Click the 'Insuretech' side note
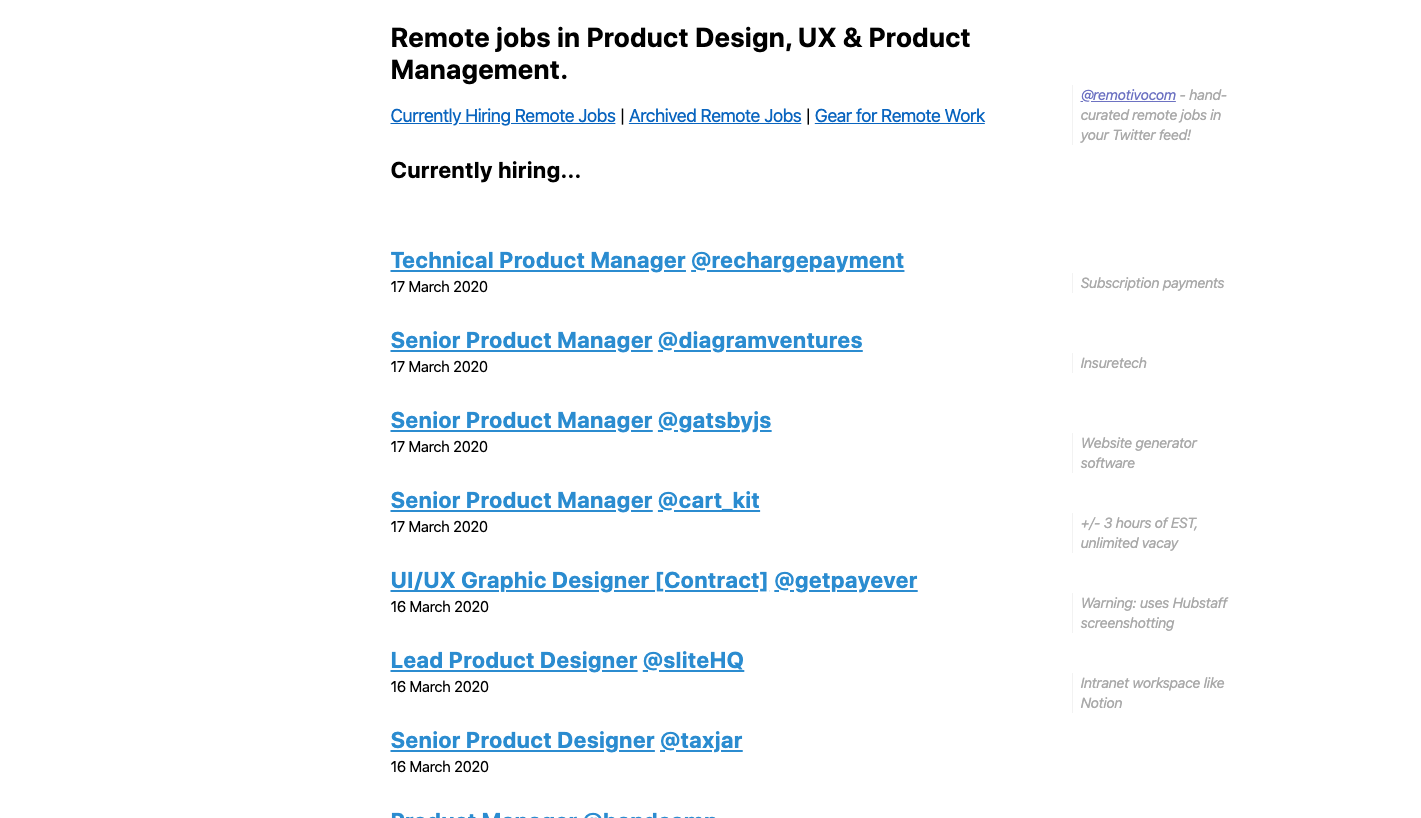This screenshot has height=818, width=1421. (1113, 363)
